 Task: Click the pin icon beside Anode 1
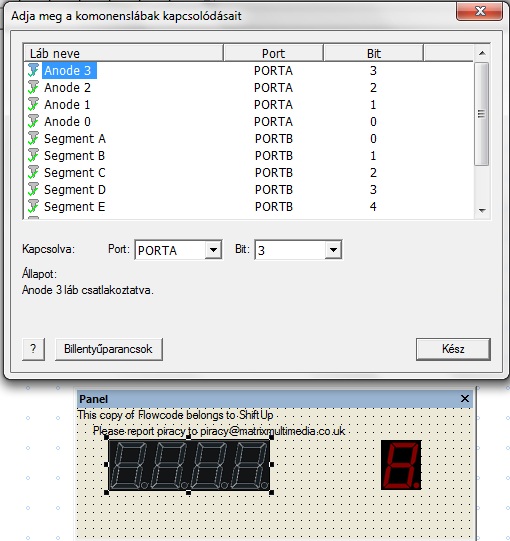[33, 104]
